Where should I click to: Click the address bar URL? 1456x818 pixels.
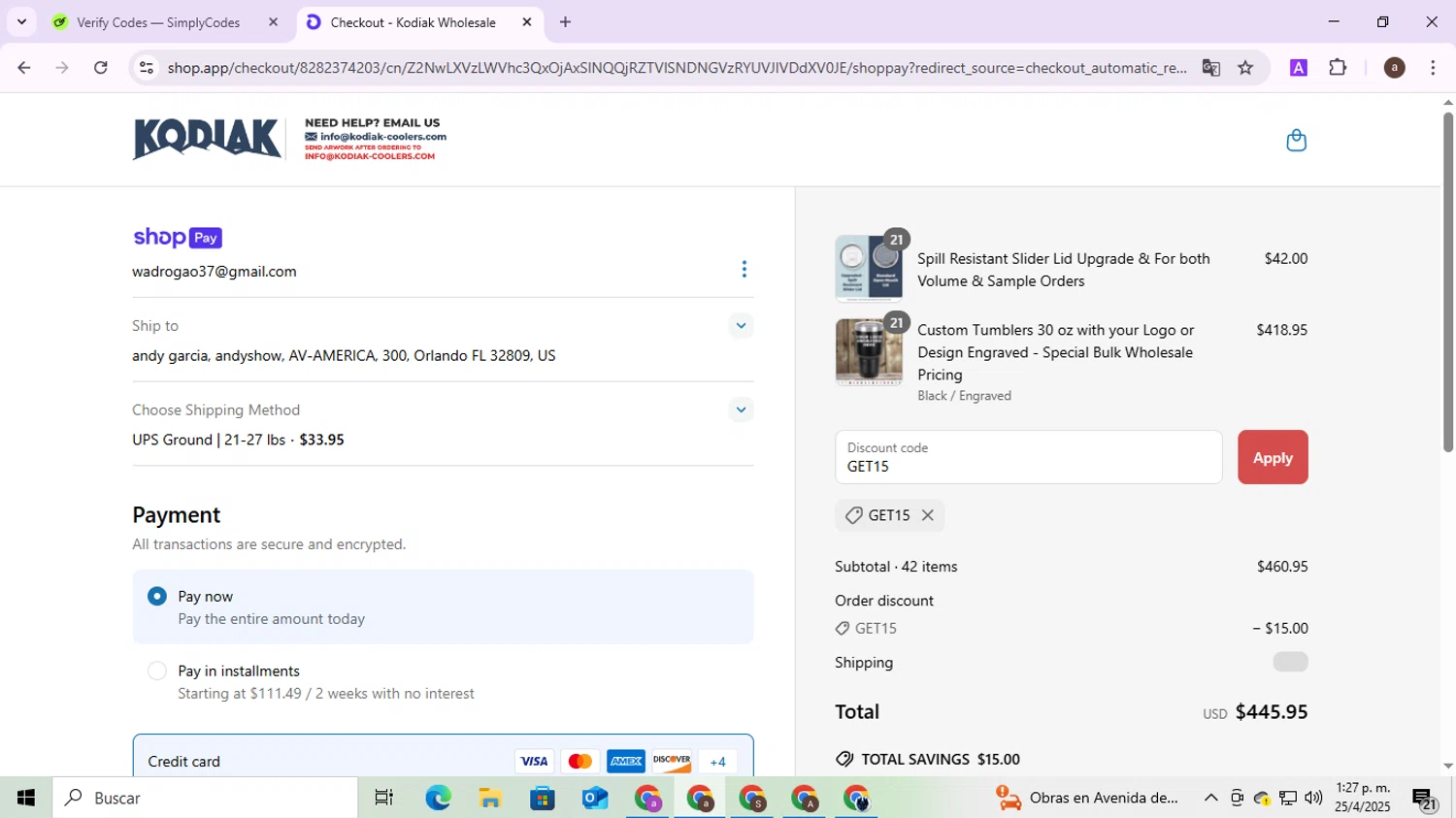pyautogui.click(x=677, y=68)
